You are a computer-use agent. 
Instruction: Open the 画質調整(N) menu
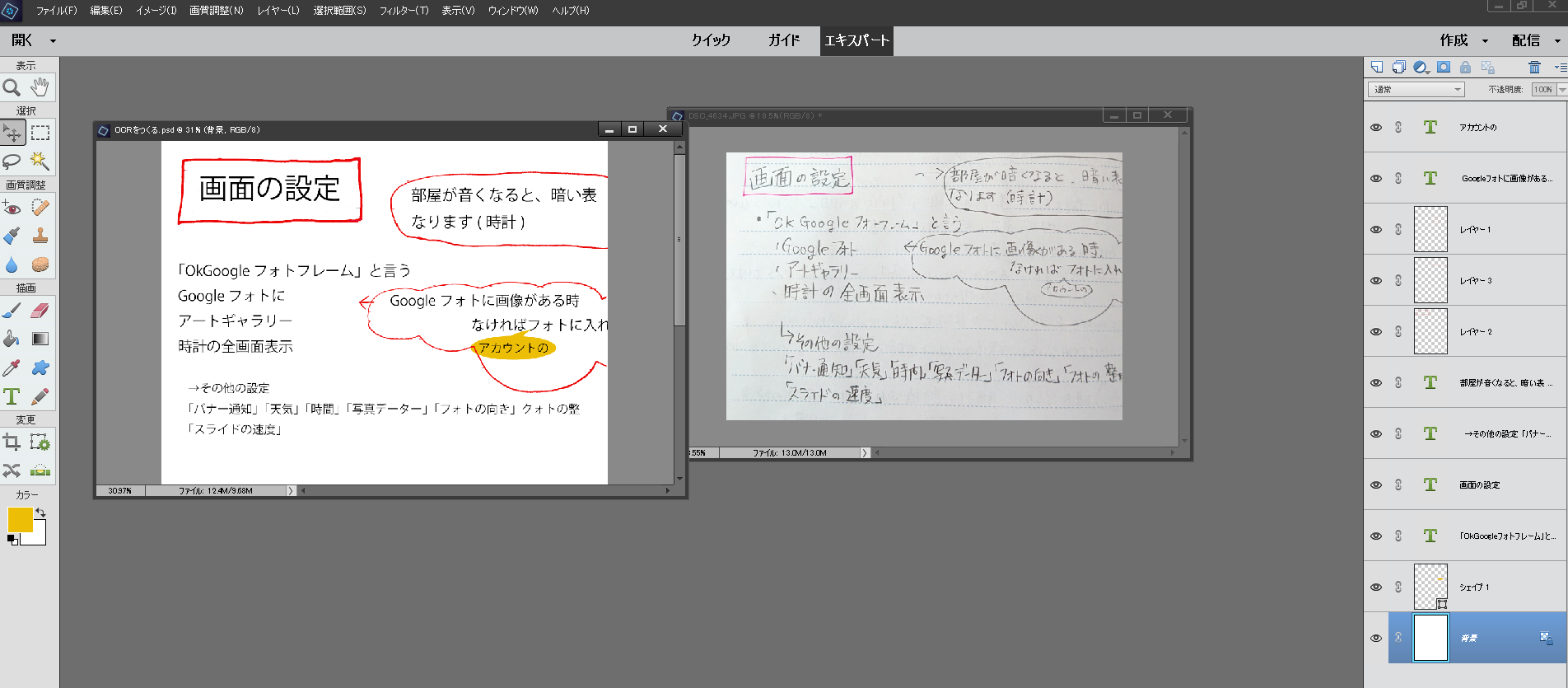217,11
